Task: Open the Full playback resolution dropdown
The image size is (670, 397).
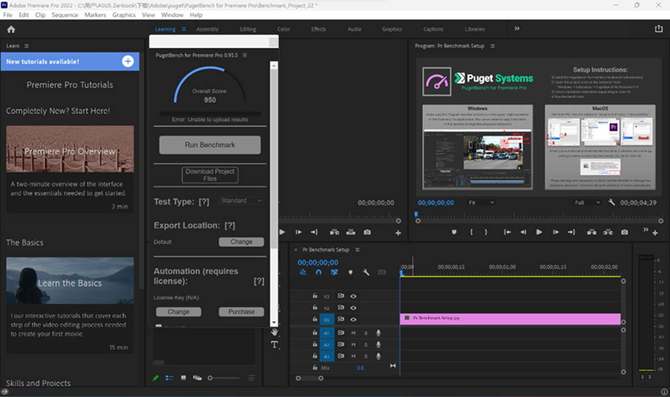Action: coord(587,203)
